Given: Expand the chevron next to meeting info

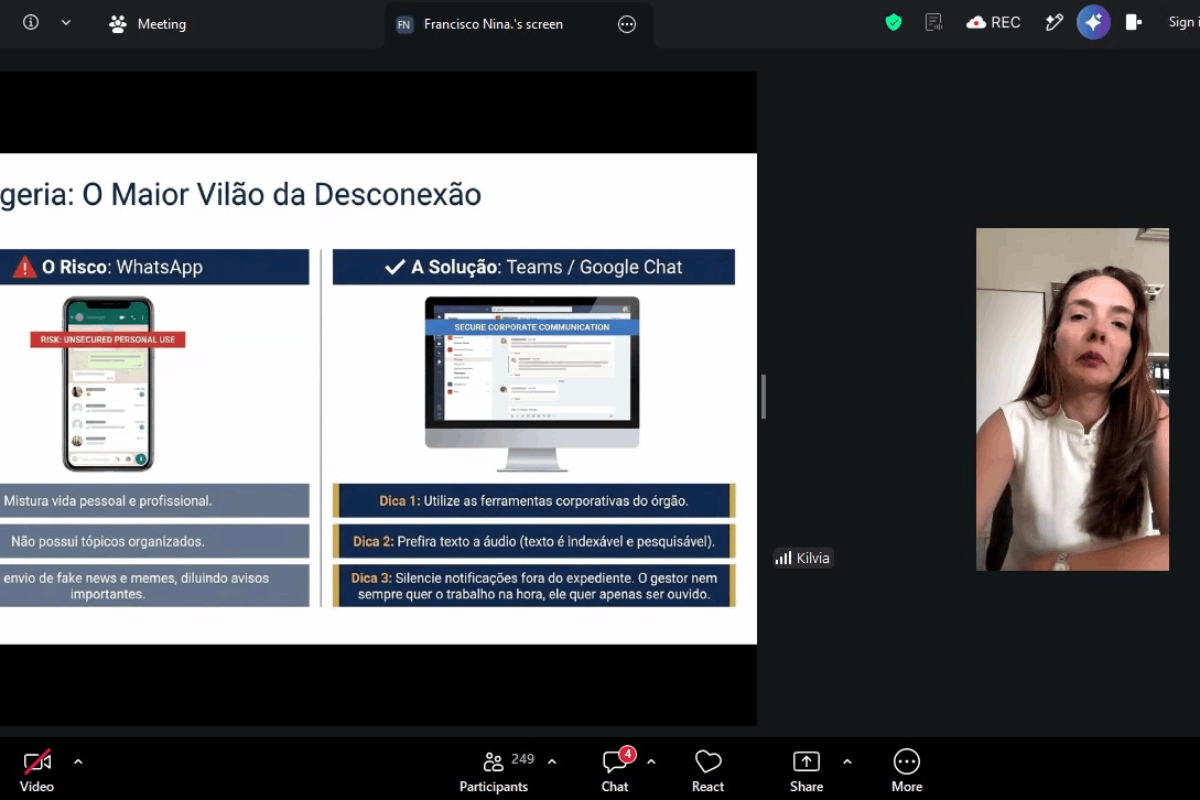Looking at the screenshot, I should [66, 22].
